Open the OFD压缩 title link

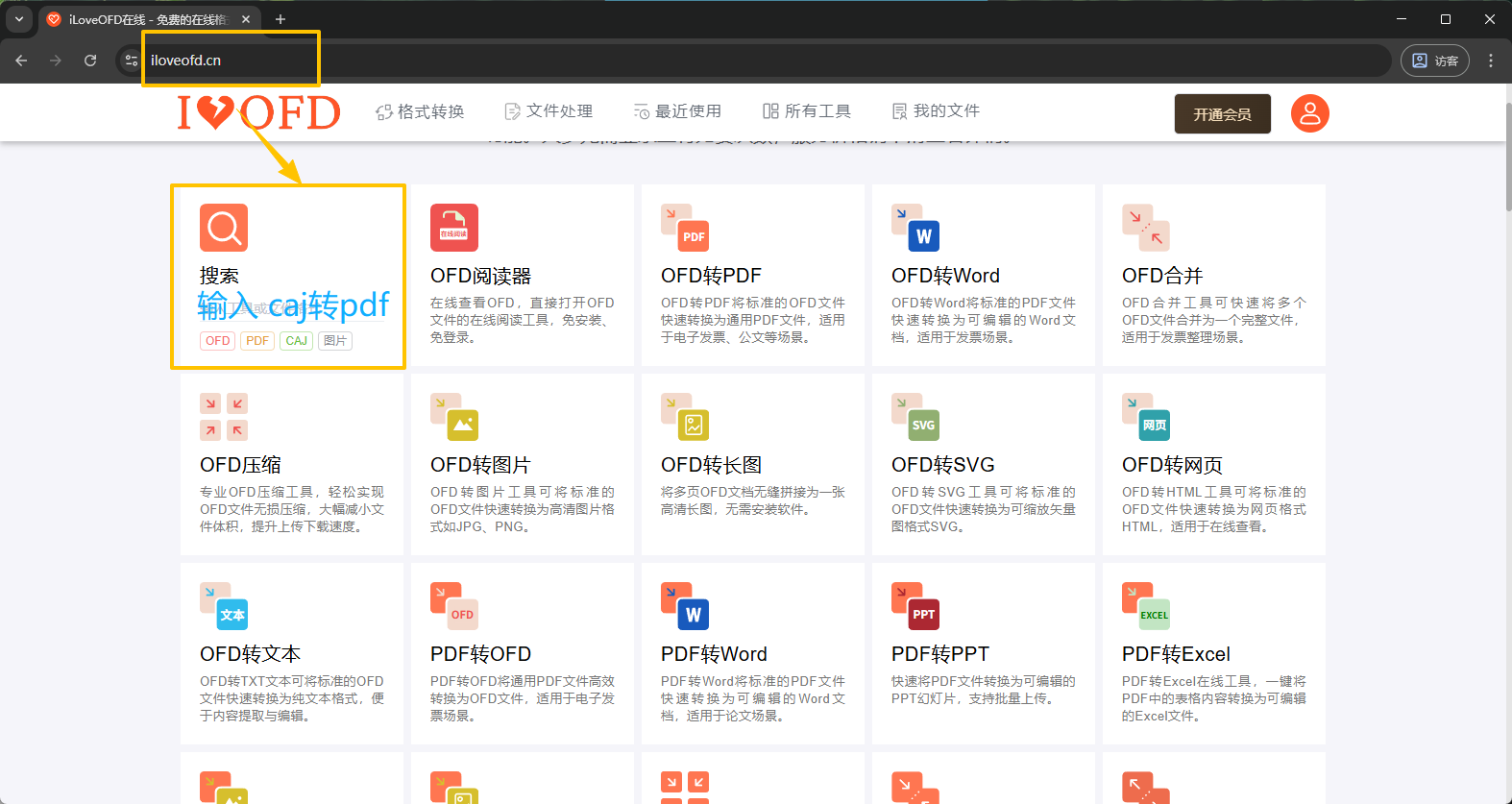(x=240, y=465)
